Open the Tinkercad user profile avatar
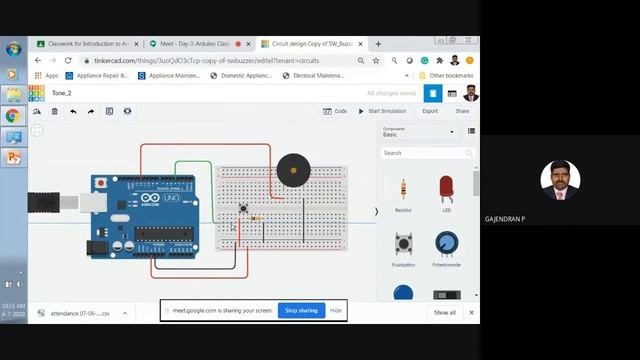 coord(471,93)
